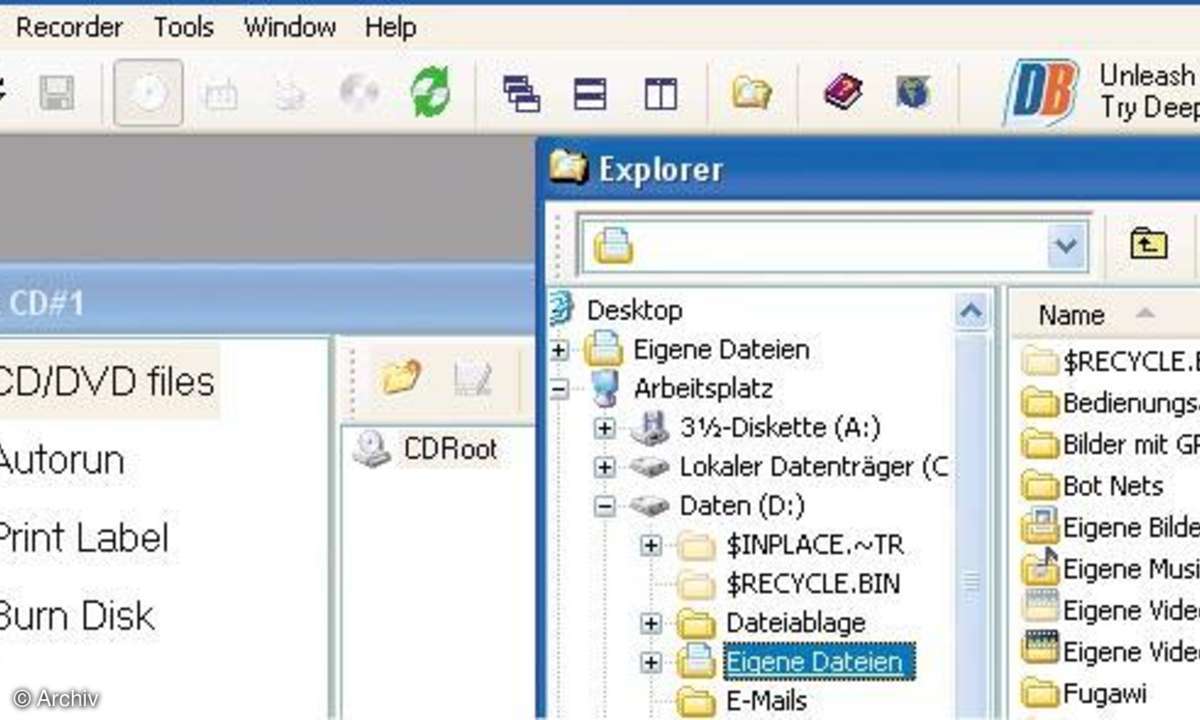
Task: Click the red help book icon
Action: (x=843, y=94)
